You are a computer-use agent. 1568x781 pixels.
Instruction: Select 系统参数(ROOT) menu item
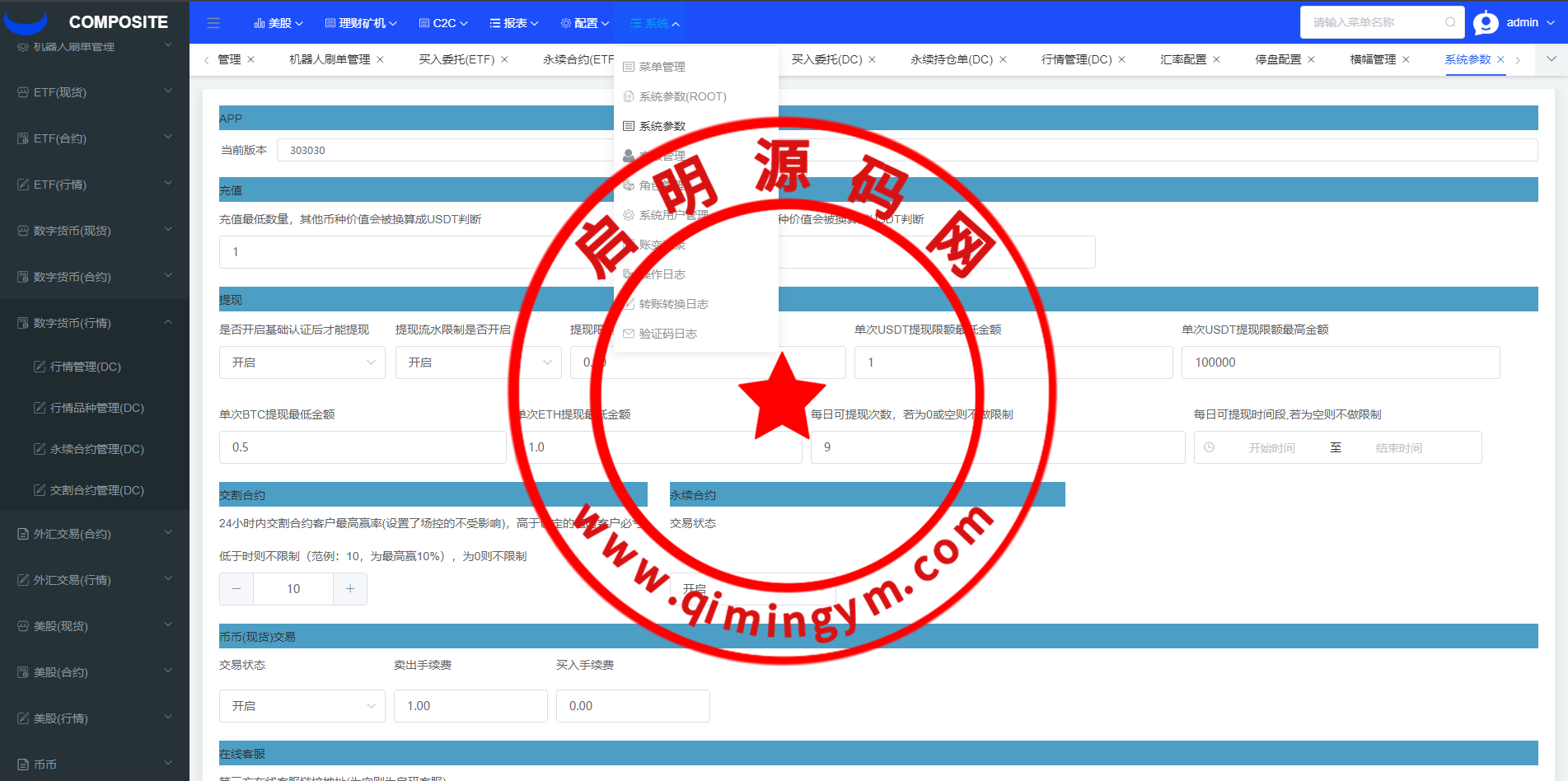click(682, 96)
